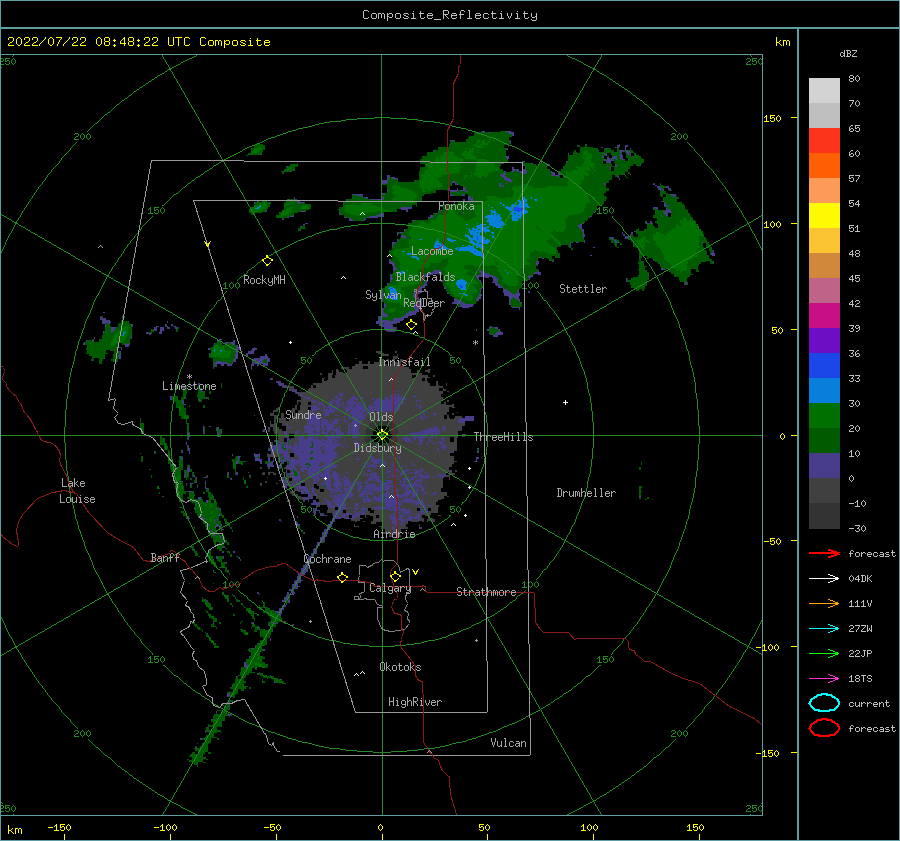Screen dimensions: 900x841
Task: Select the red 60–65 dBZ swatch
Action: (x=824, y=141)
